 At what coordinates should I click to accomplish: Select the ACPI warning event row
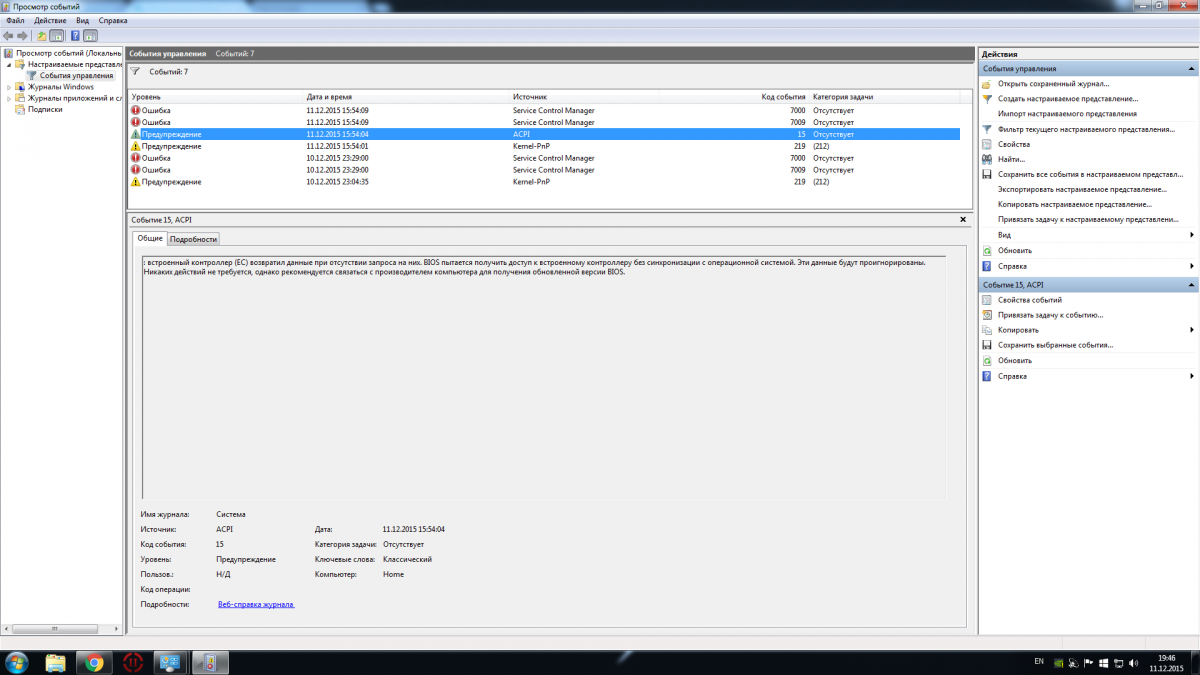point(544,134)
